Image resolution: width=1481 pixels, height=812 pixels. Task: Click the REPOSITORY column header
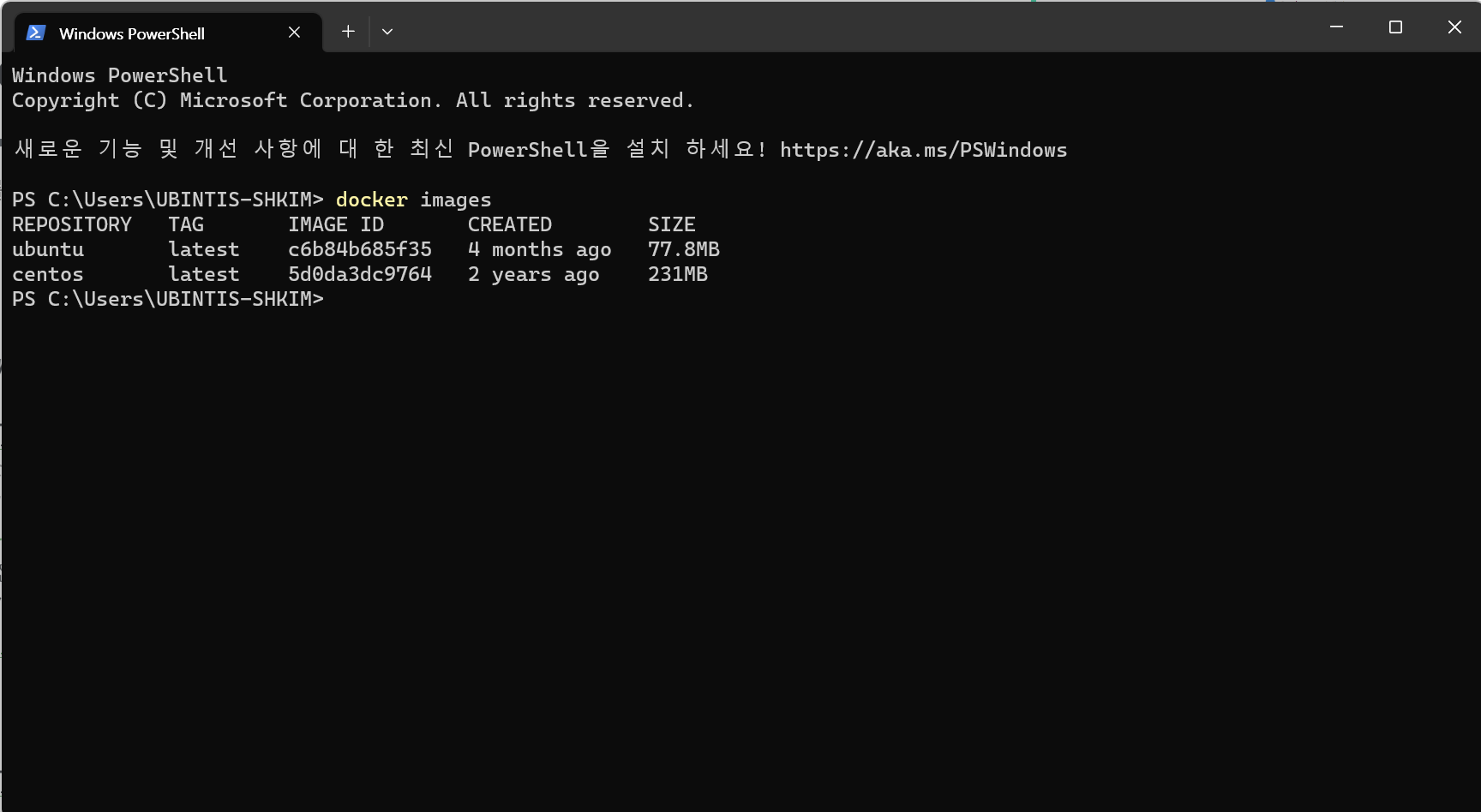click(72, 224)
